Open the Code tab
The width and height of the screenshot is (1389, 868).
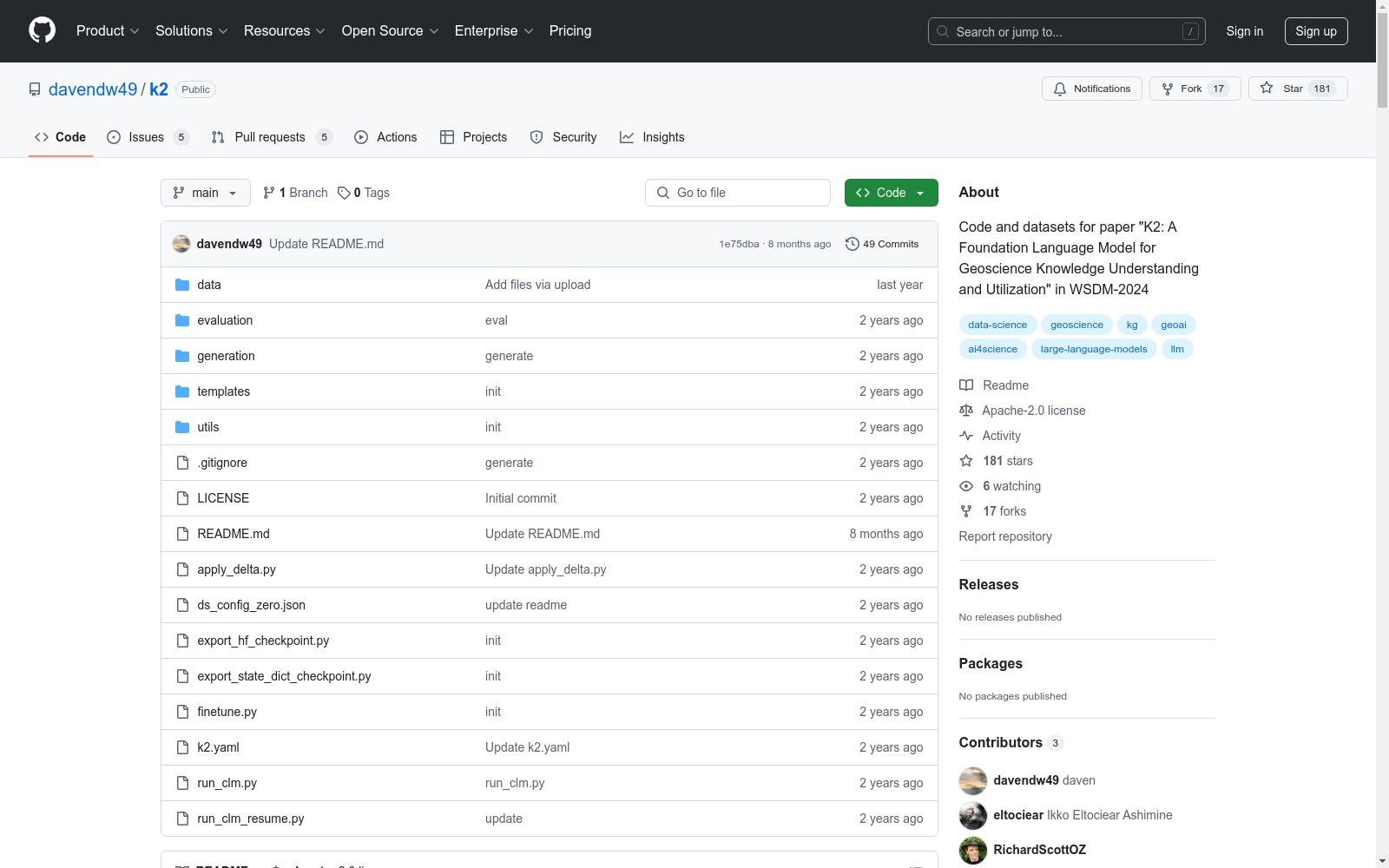tap(61, 137)
